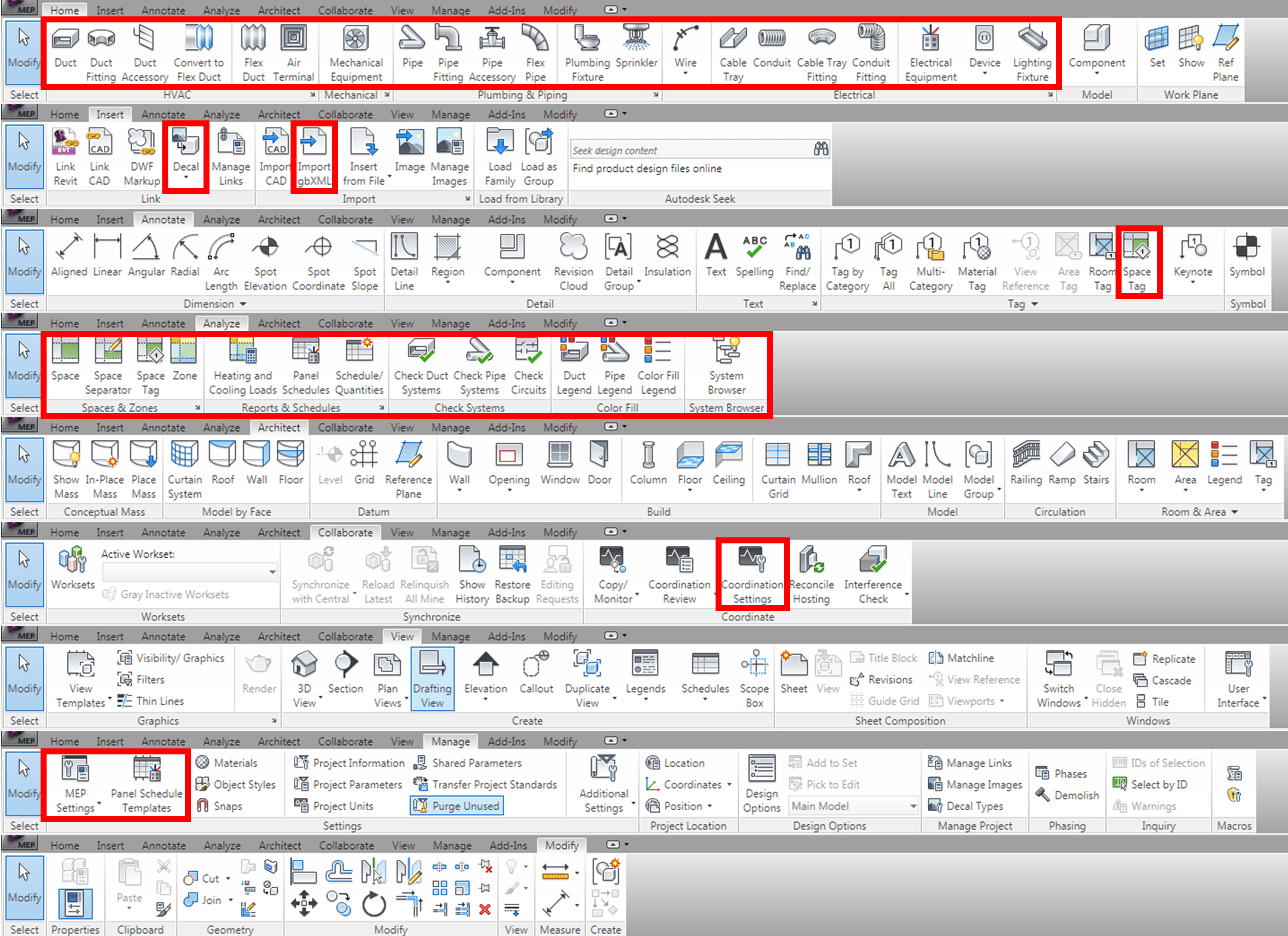Click the Load Family tool
This screenshot has width=1288, height=936.
pyautogui.click(x=500, y=158)
